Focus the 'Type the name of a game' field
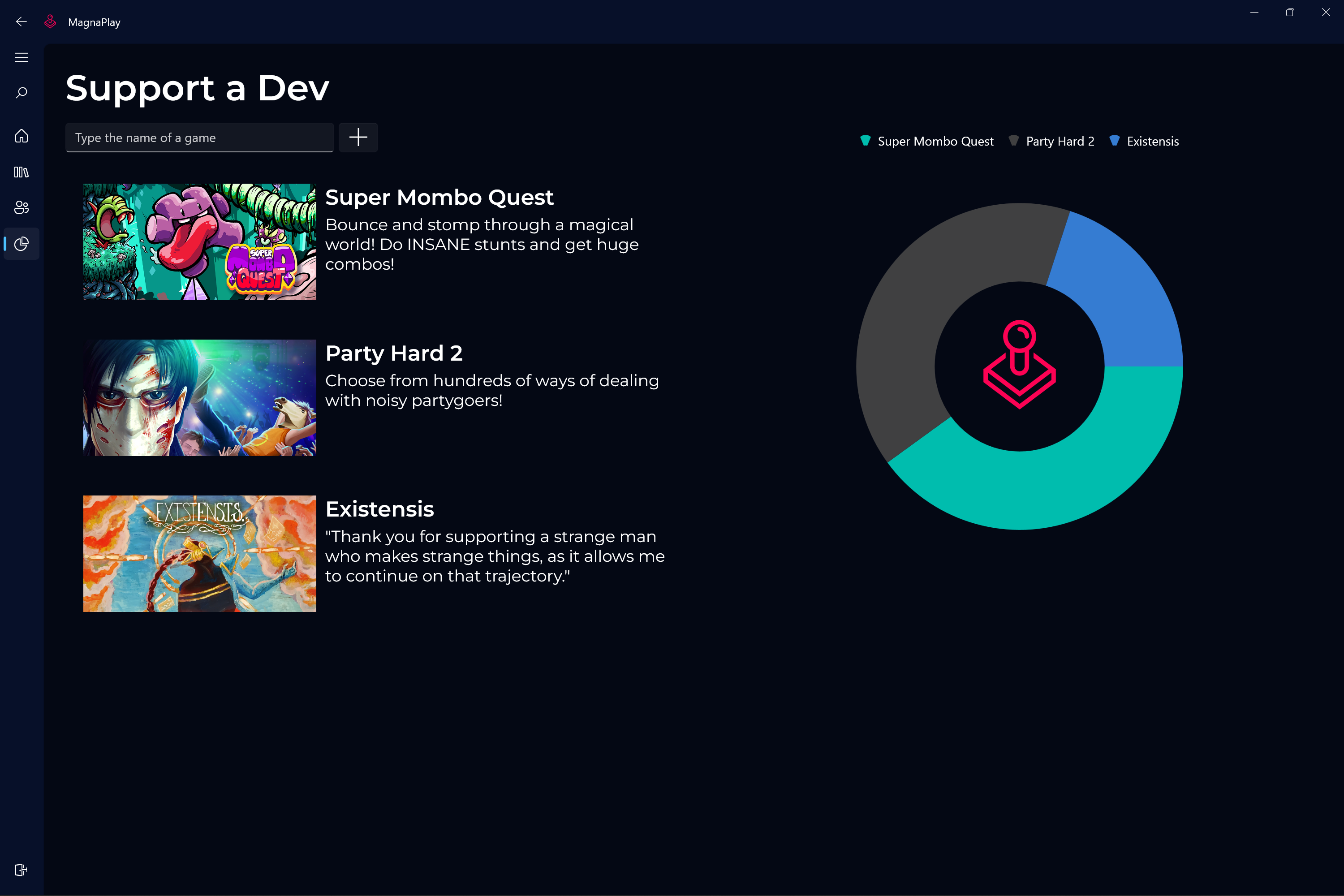This screenshot has height=896, width=1344. (x=199, y=138)
